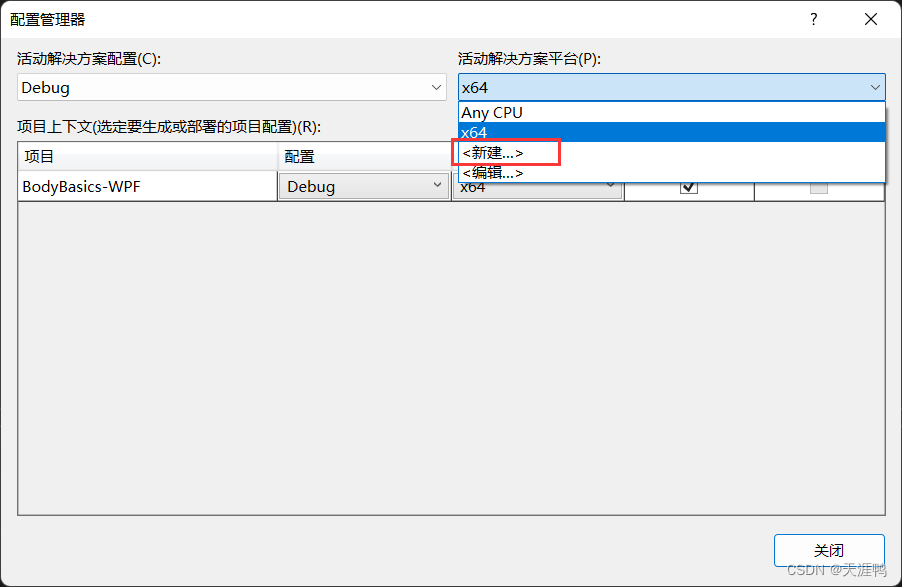Click the dropdown arrow in the project's platform cell
Image resolution: width=902 pixels, height=587 pixels.
point(610,186)
